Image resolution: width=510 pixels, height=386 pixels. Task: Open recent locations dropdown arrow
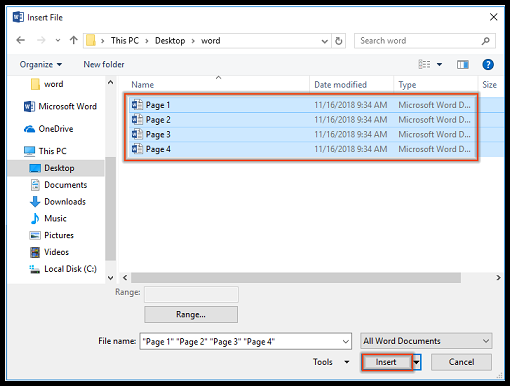pyautogui.click(x=58, y=41)
